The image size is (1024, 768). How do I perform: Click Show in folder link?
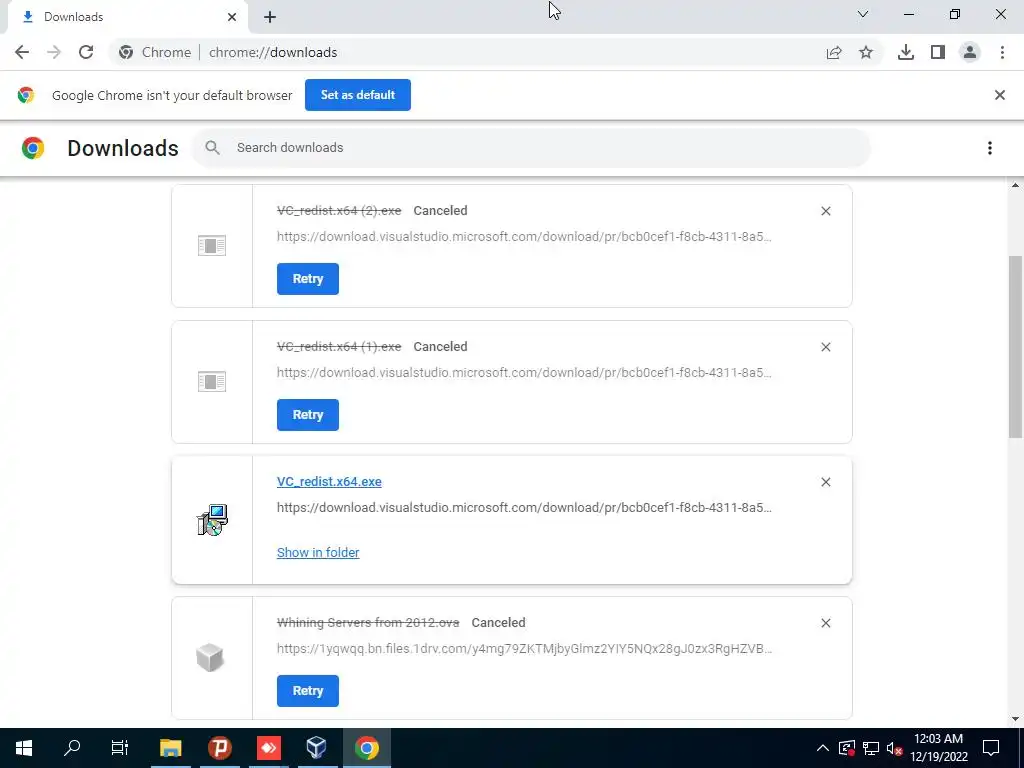(x=318, y=552)
